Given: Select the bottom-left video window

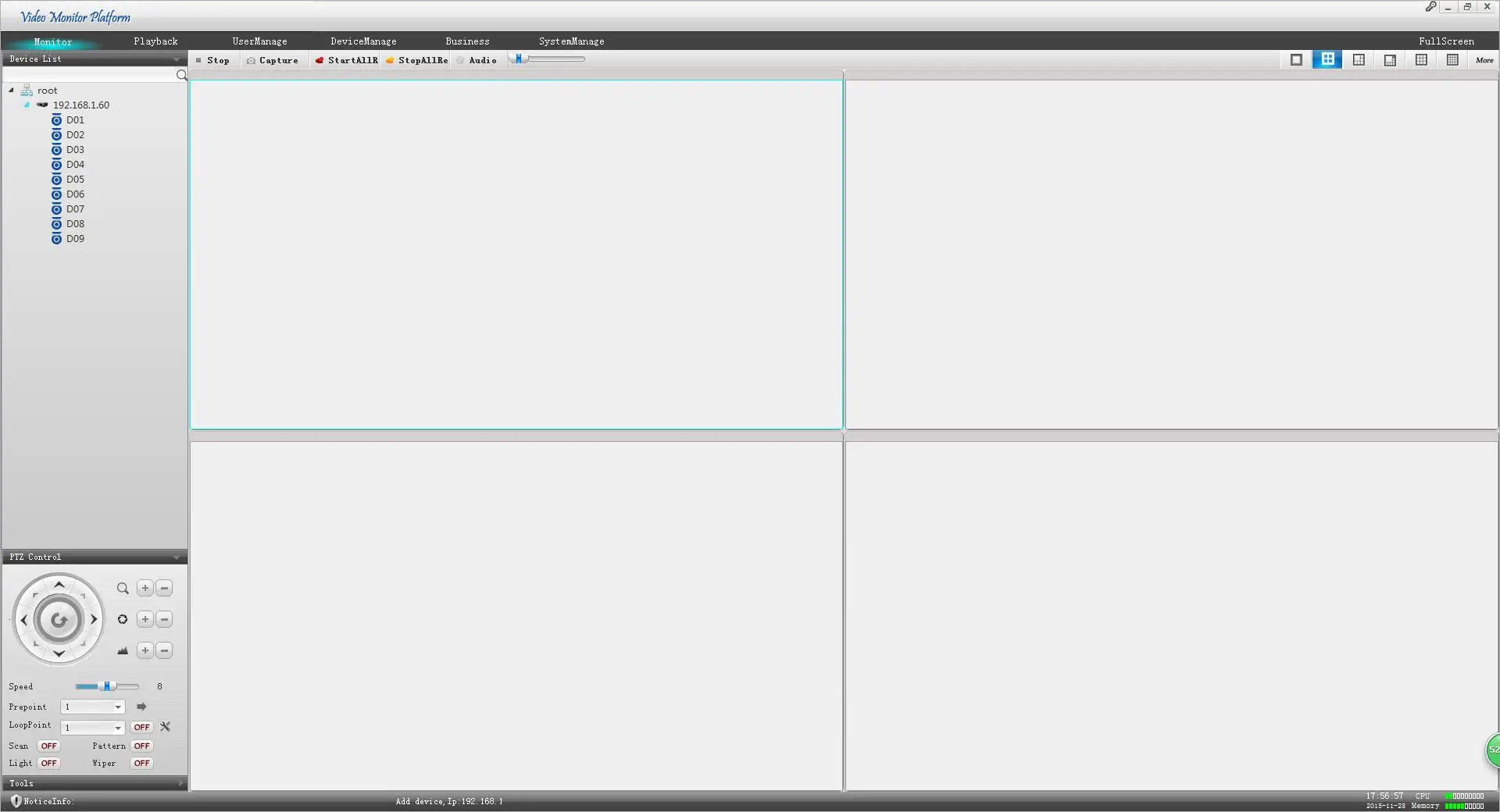Looking at the screenshot, I should (x=516, y=616).
